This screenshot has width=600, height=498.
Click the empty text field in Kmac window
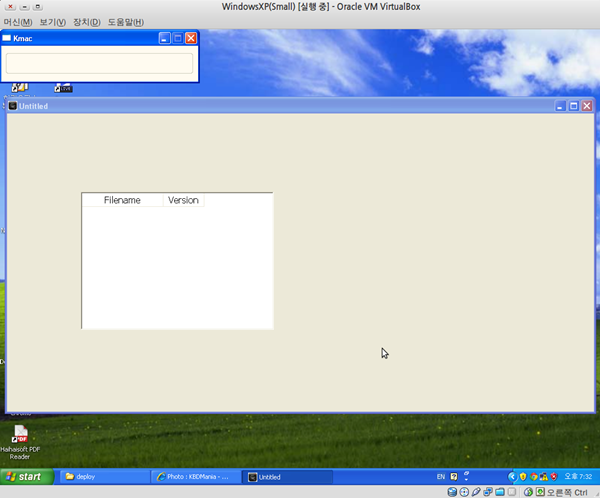click(x=99, y=63)
